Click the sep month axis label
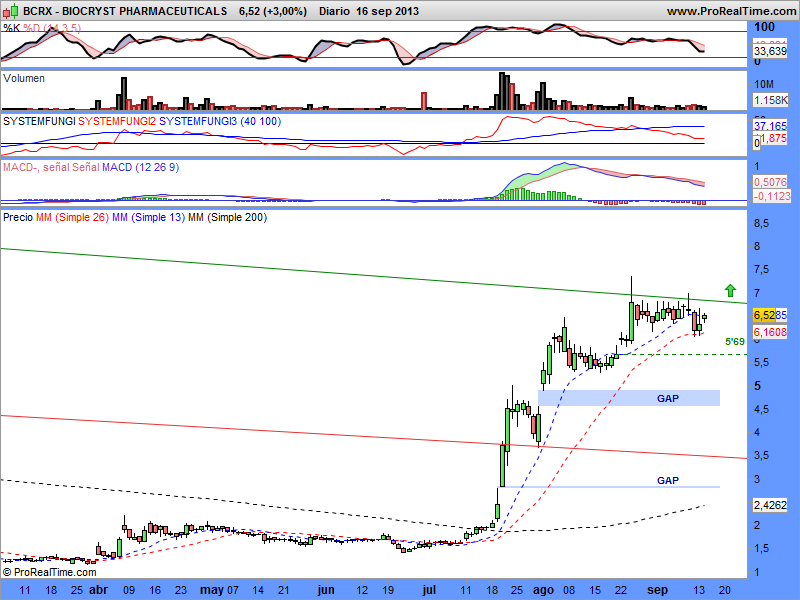The height and width of the screenshot is (600, 800). pyautogui.click(x=657, y=590)
